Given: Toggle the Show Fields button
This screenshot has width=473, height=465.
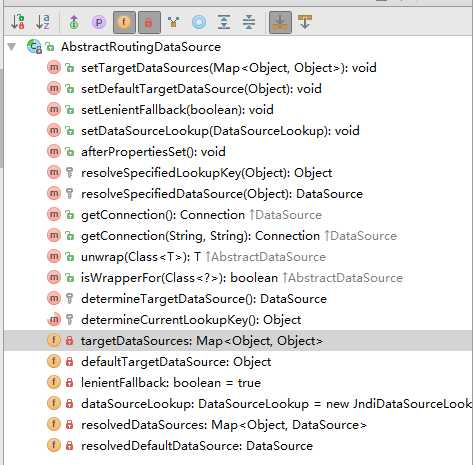Looking at the screenshot, I should 124,22.
